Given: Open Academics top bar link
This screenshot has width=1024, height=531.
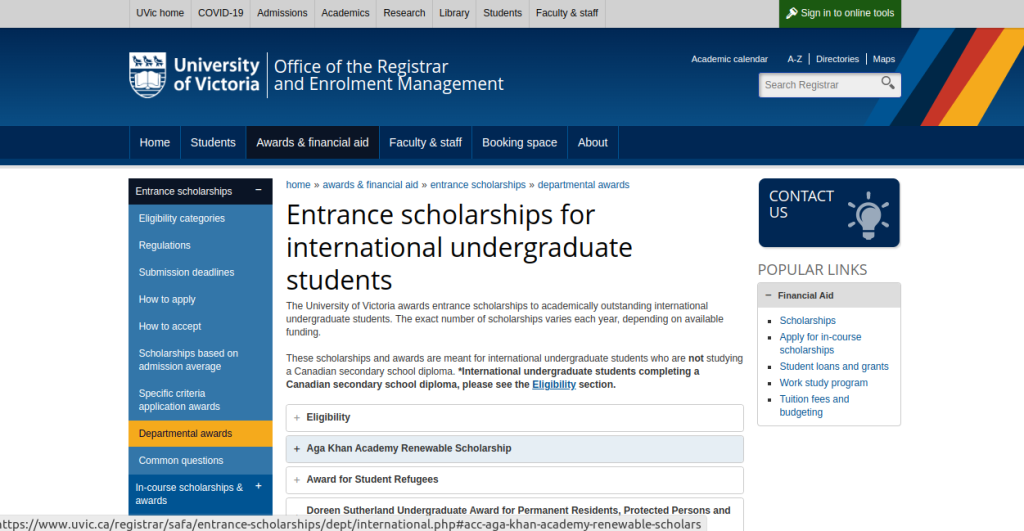Looking at the screenshot, I should point(345,13).
